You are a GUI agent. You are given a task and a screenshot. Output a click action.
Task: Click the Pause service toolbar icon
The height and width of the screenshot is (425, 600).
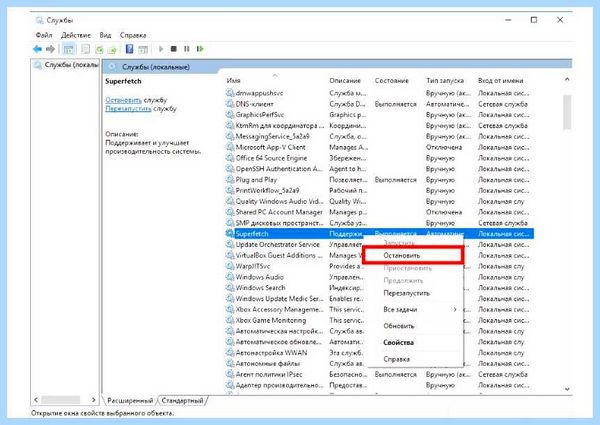pyautogui.click(x=186, y=49)
